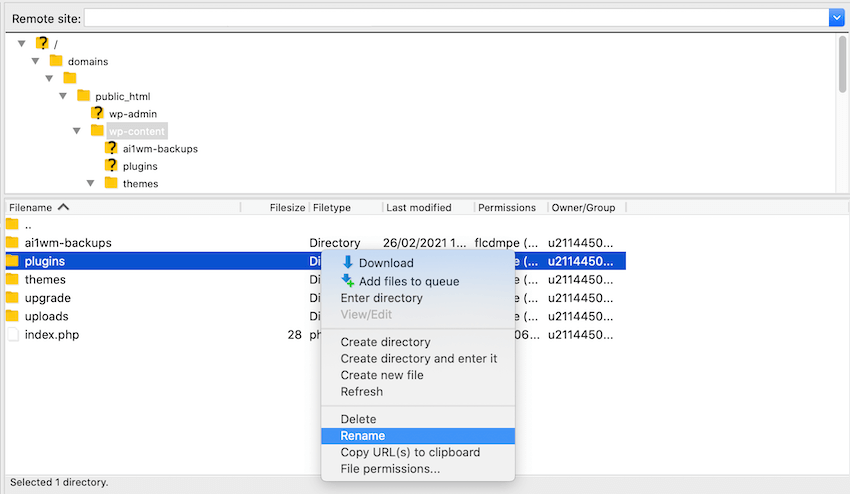Select Delete in the context menu

(x=358, y=419)
